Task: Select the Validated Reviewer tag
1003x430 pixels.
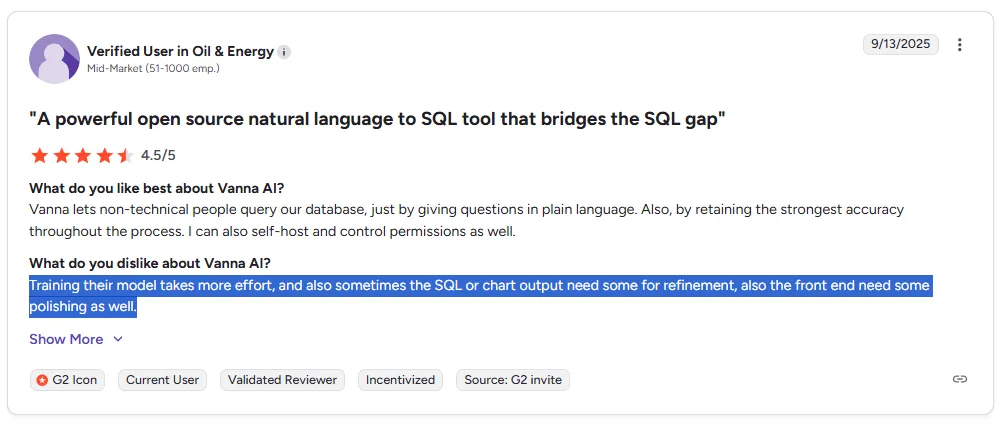Action: [282, 380]
